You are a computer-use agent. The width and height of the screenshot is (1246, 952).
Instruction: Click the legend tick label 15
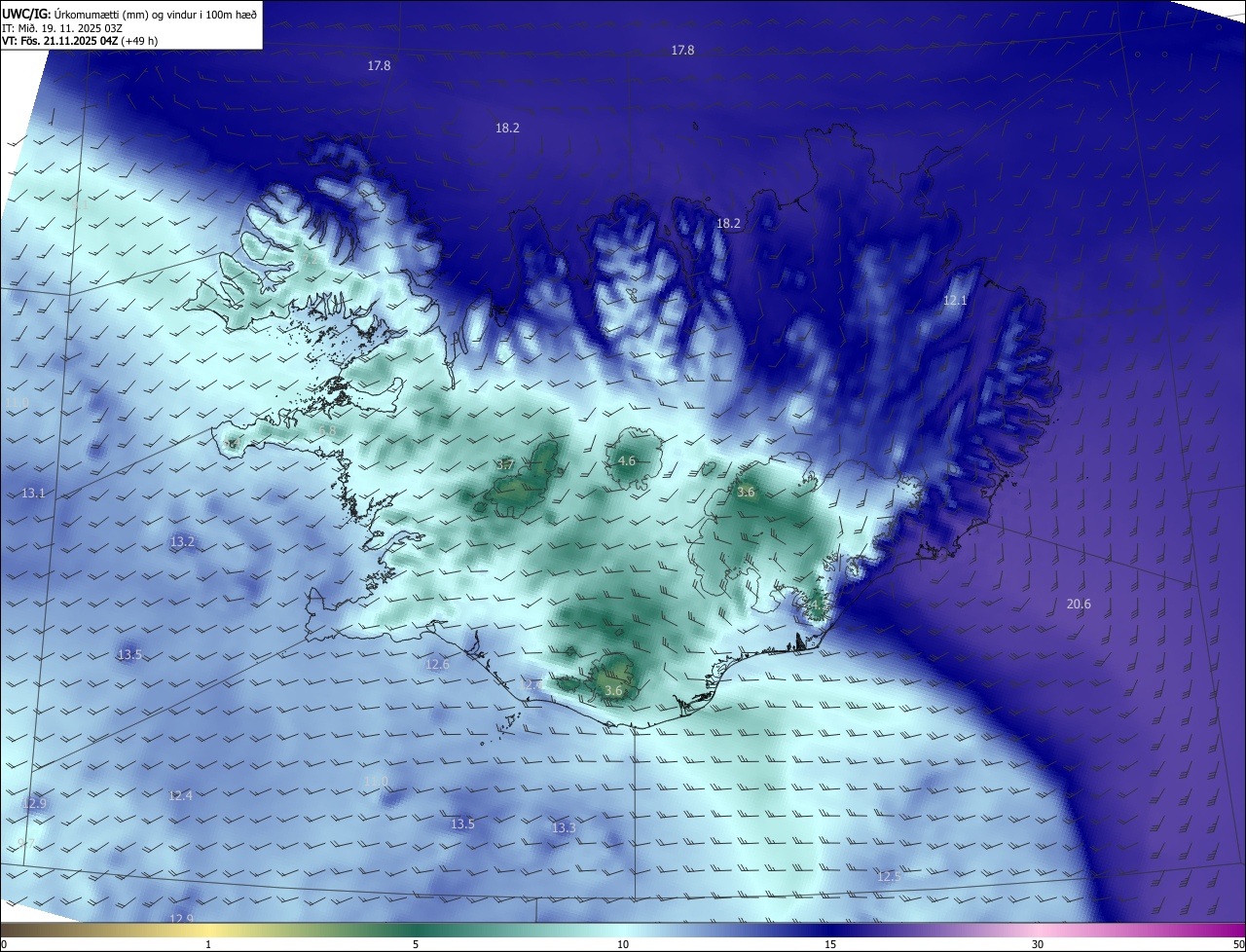(x=830, y=944)
